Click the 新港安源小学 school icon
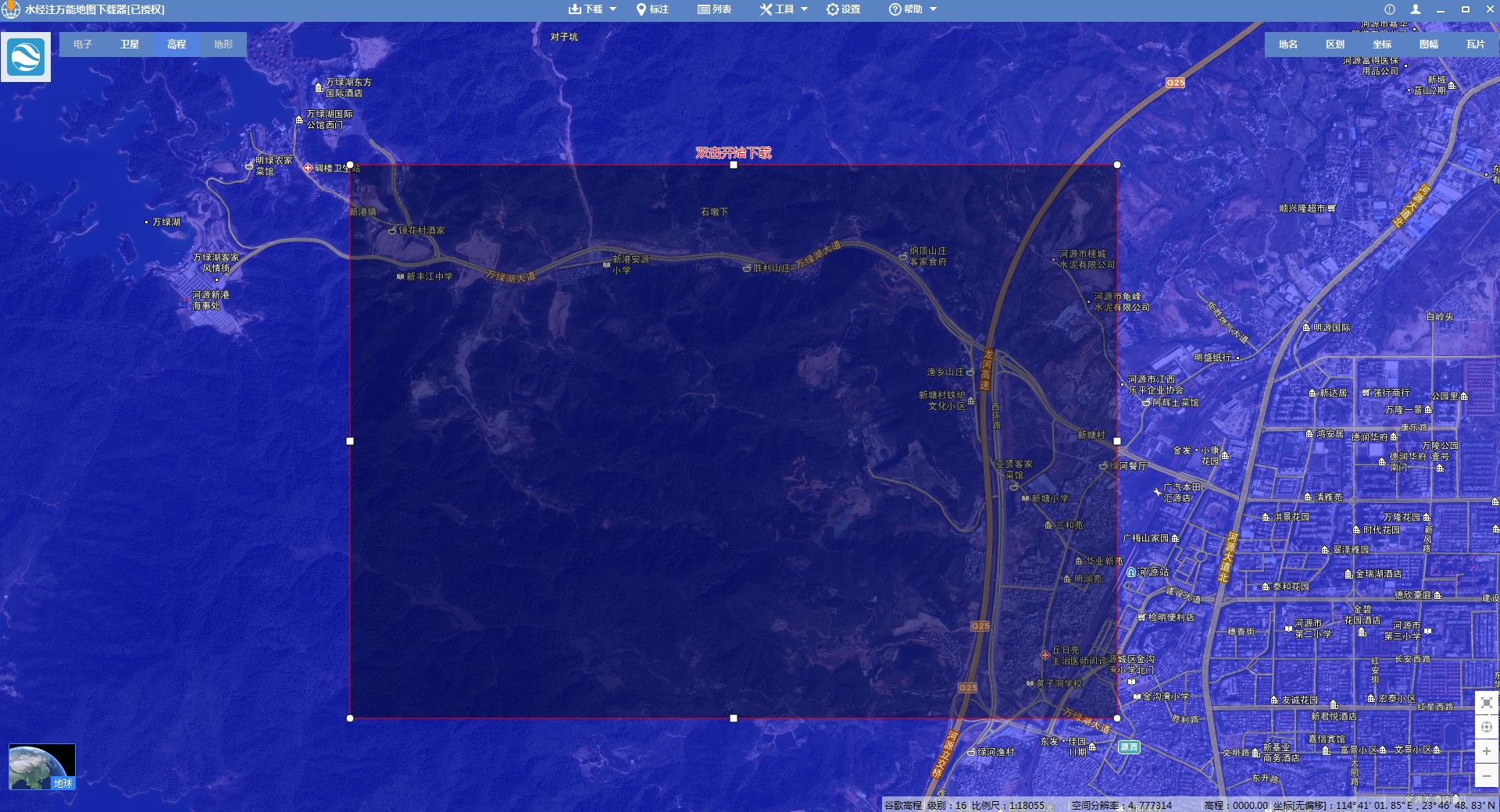 (606, 265)
